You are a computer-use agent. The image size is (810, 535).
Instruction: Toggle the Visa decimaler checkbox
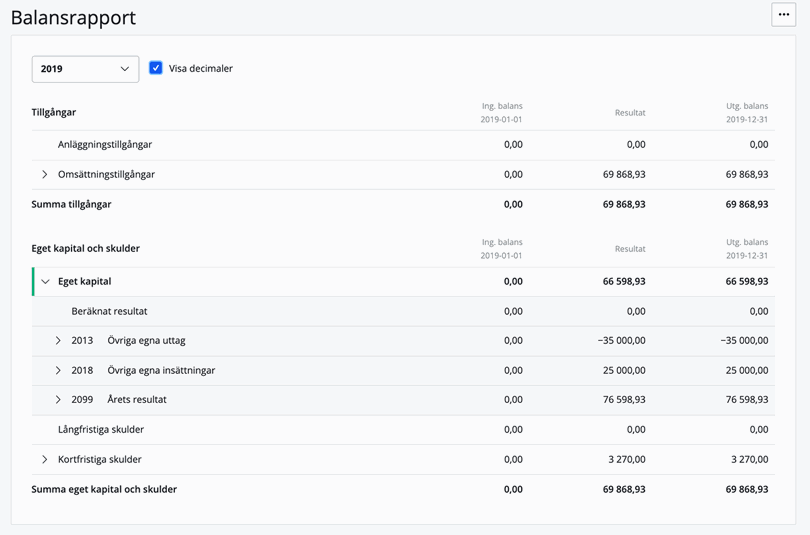(x=156, y=68)
